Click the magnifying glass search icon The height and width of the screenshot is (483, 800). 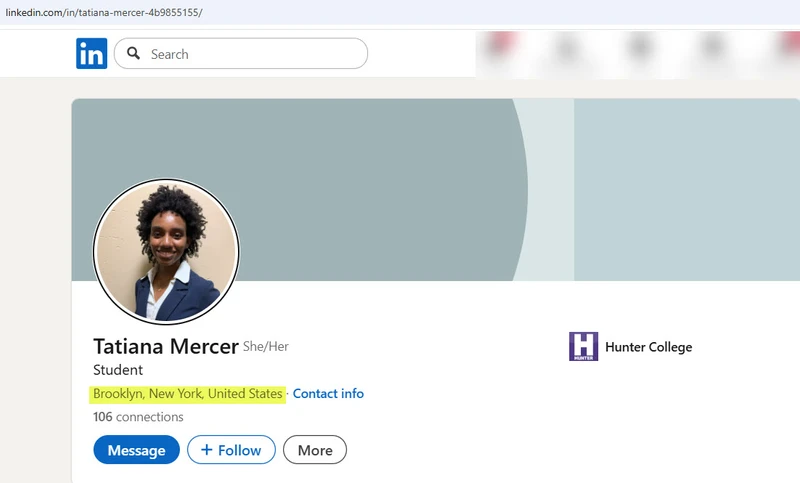133,54
